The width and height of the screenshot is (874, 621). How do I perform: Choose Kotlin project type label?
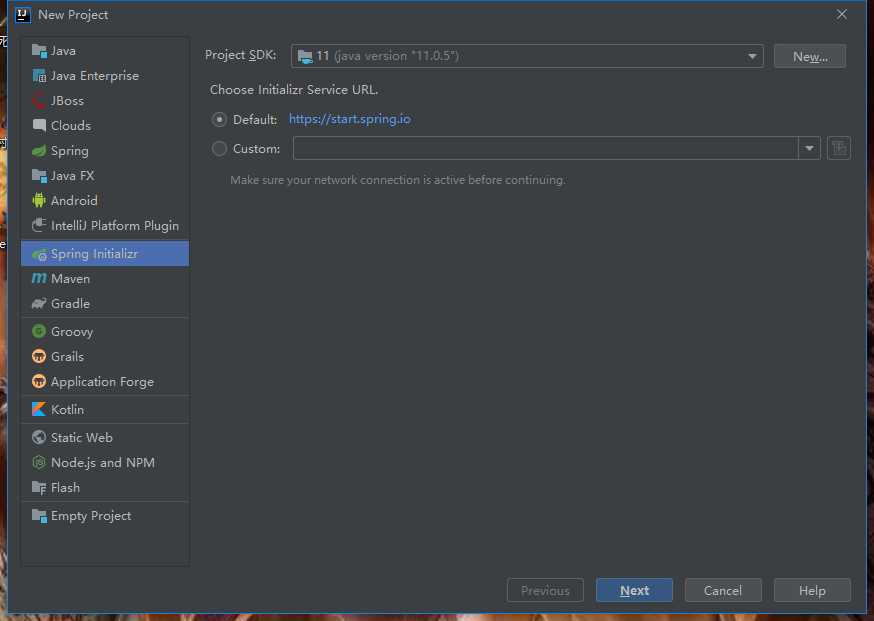click(67, 410)
